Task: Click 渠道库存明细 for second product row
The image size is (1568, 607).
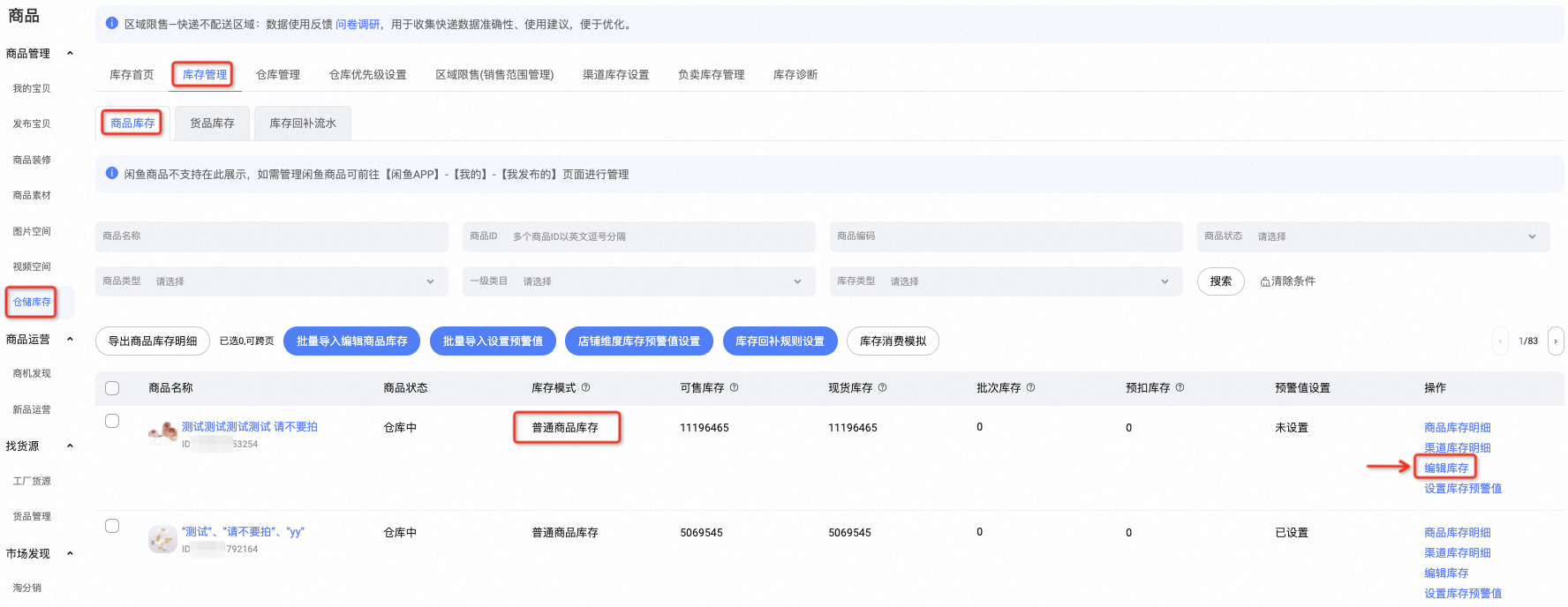Action: tap(1458, 553)
